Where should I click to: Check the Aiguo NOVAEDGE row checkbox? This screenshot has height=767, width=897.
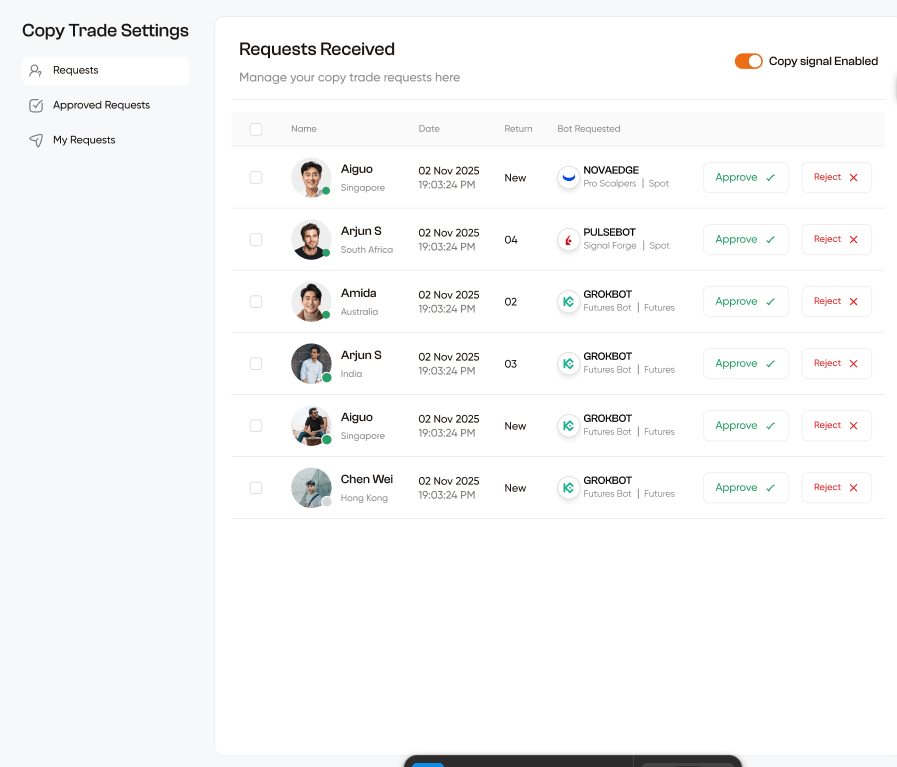point(256,177)
